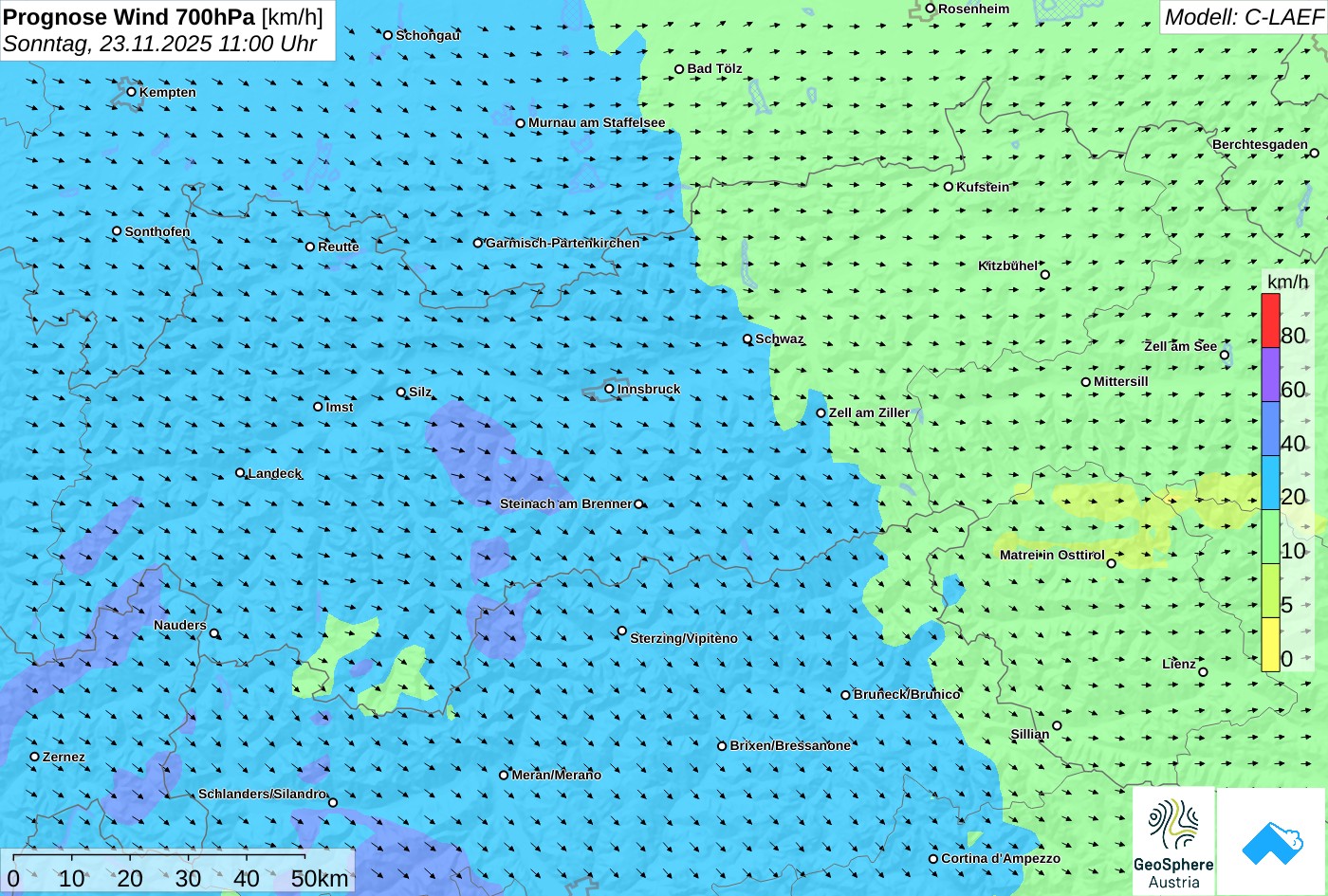Screen dimensions: 1328x896
Task: Click the Kempten city marker
Action: [132, 92]
